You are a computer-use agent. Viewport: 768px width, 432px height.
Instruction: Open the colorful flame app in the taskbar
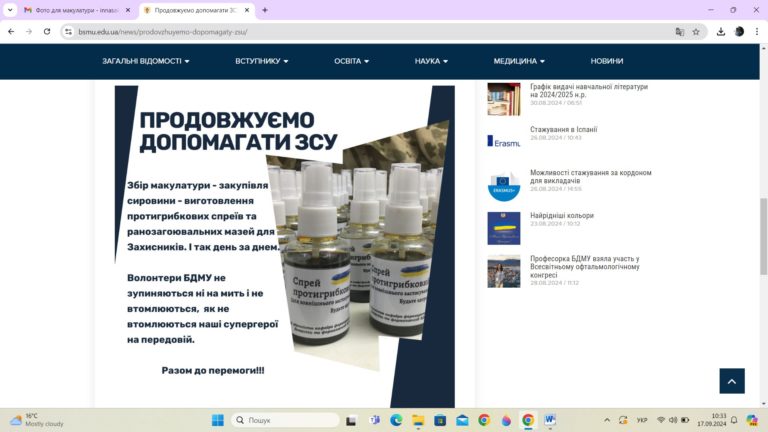506,420
